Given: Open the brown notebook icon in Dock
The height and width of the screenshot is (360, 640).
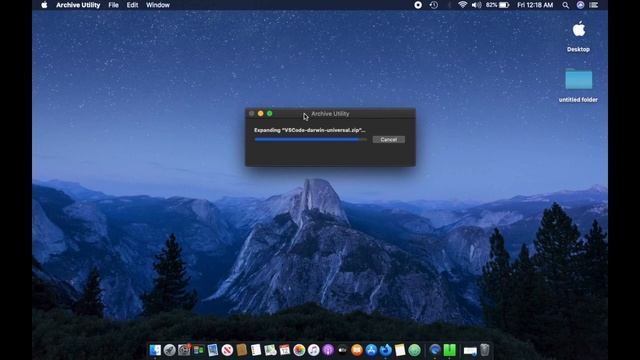Looking at the screenshot, I should click(x=242, y=350).
